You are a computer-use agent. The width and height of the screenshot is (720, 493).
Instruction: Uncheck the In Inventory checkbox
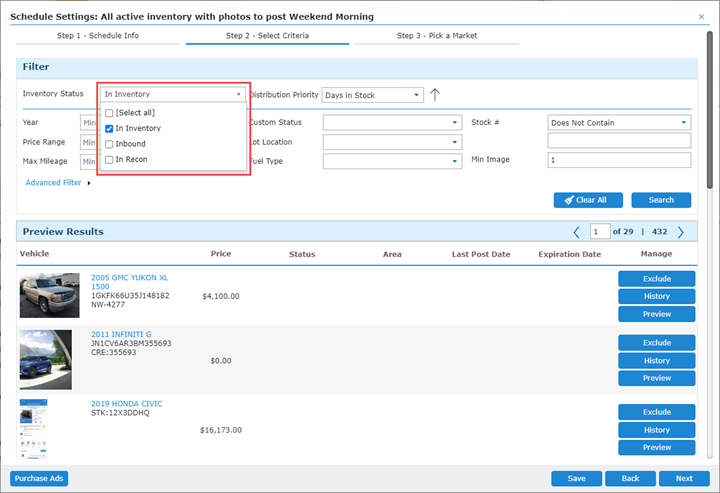pos(109,129)
